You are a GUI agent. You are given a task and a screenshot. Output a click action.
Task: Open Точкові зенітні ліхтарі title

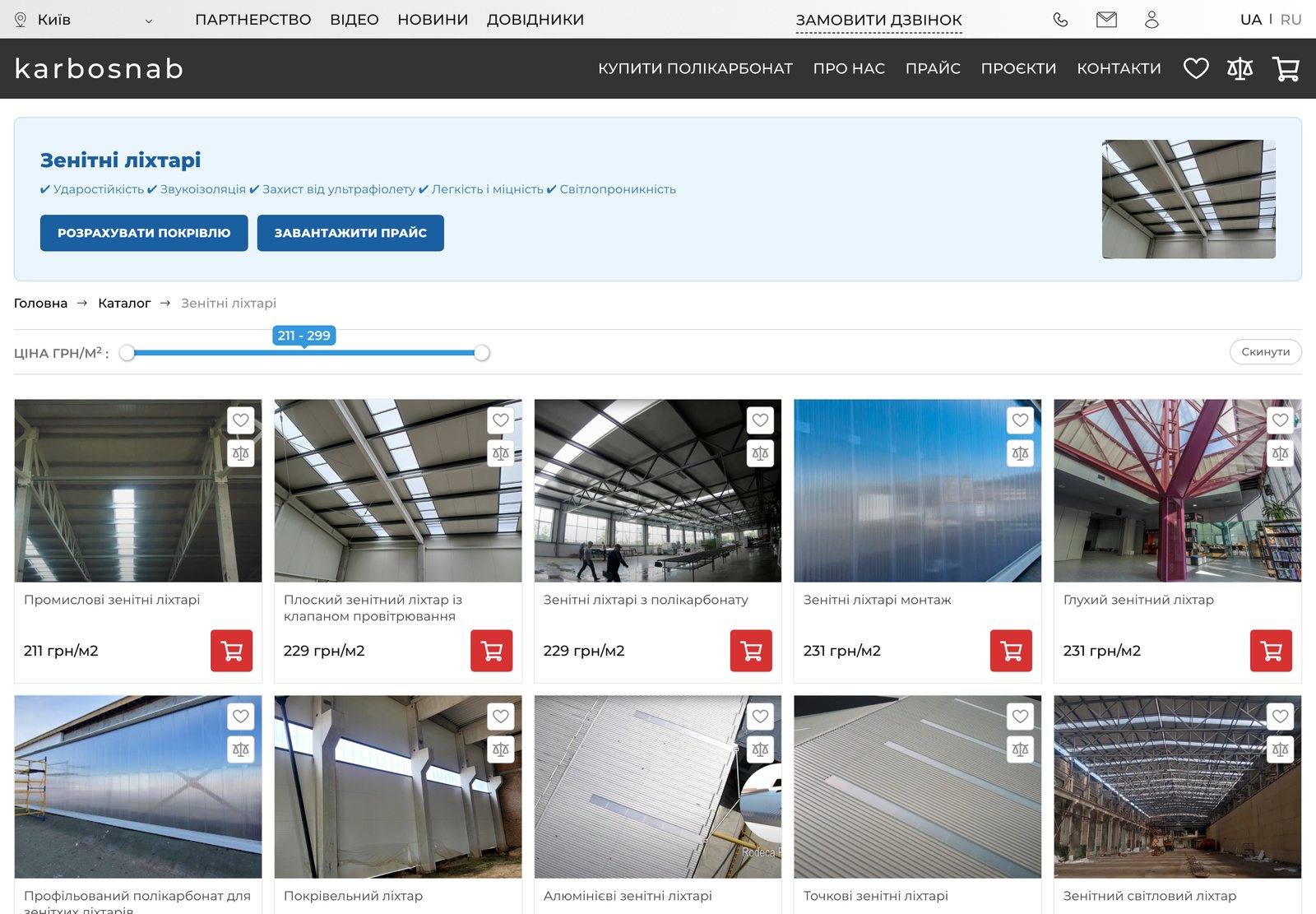pyautogui.click(x=875, y=896)
